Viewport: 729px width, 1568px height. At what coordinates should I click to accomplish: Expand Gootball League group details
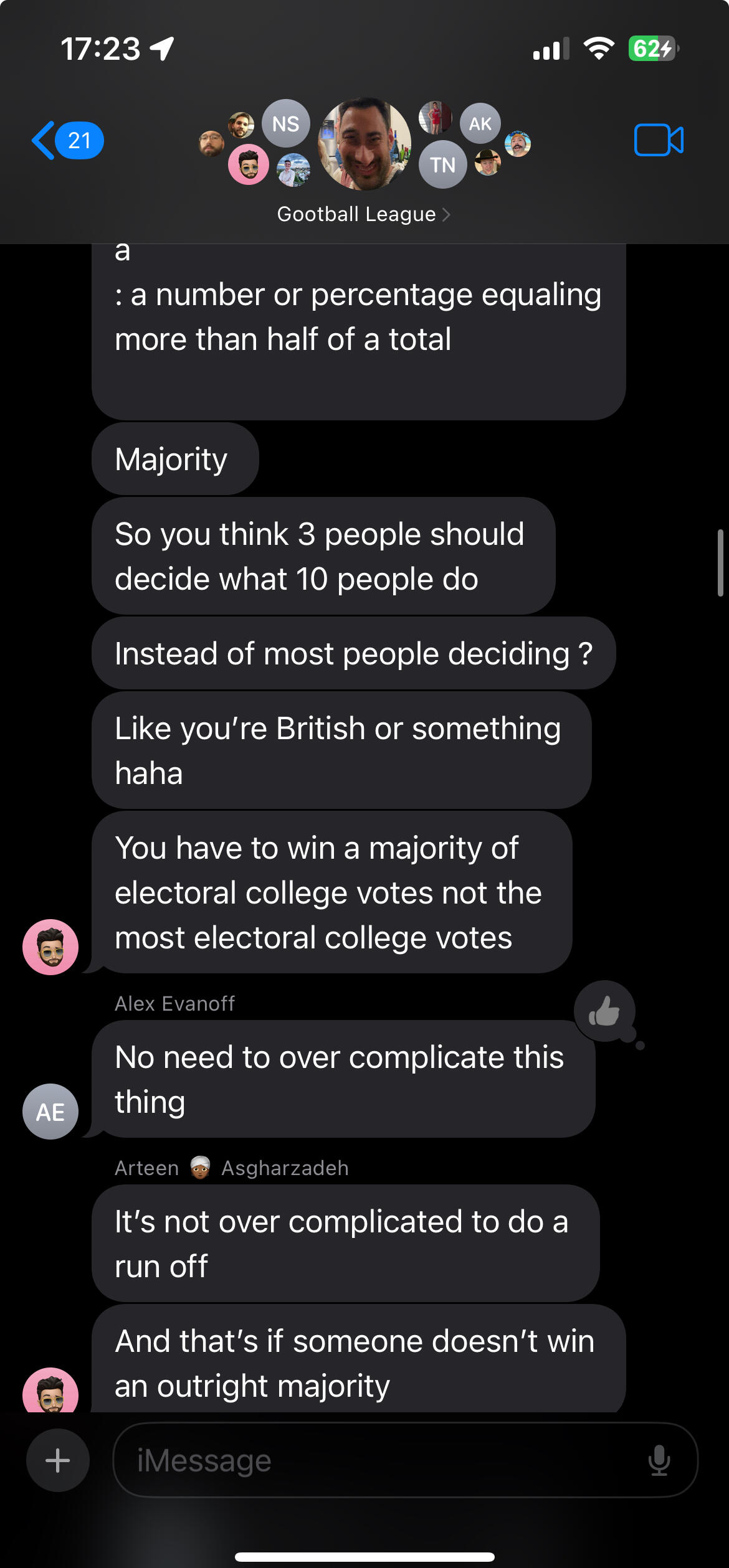tap(364, 214)
